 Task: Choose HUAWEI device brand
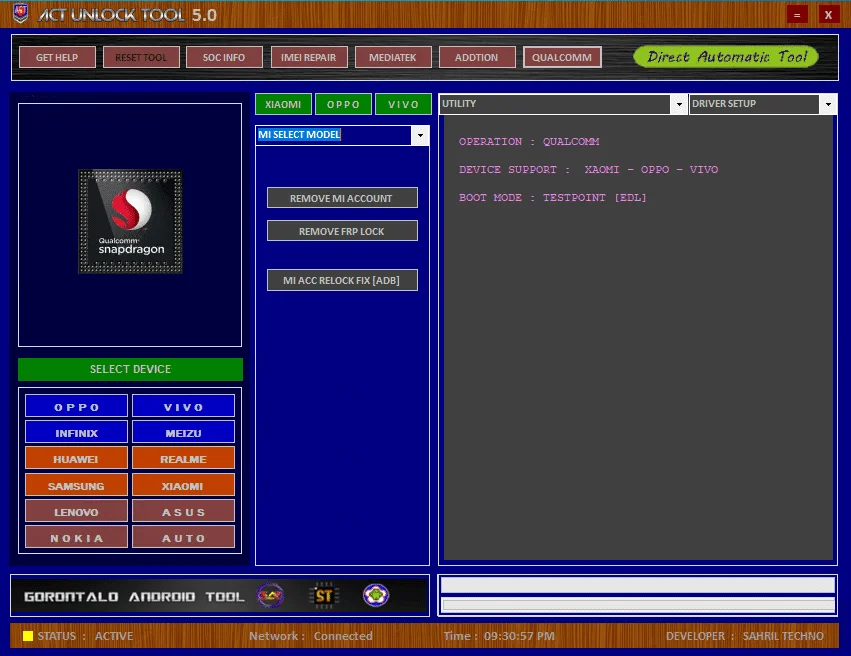point(77,458)
